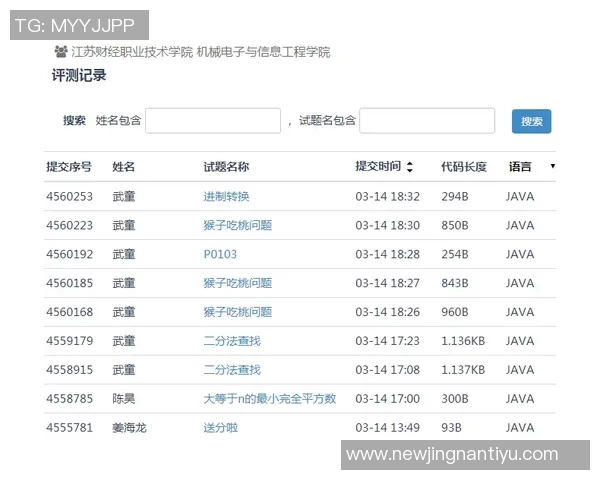Click the name 陈昊 in the table
600x480 pixels.
[x=123, y=398]
